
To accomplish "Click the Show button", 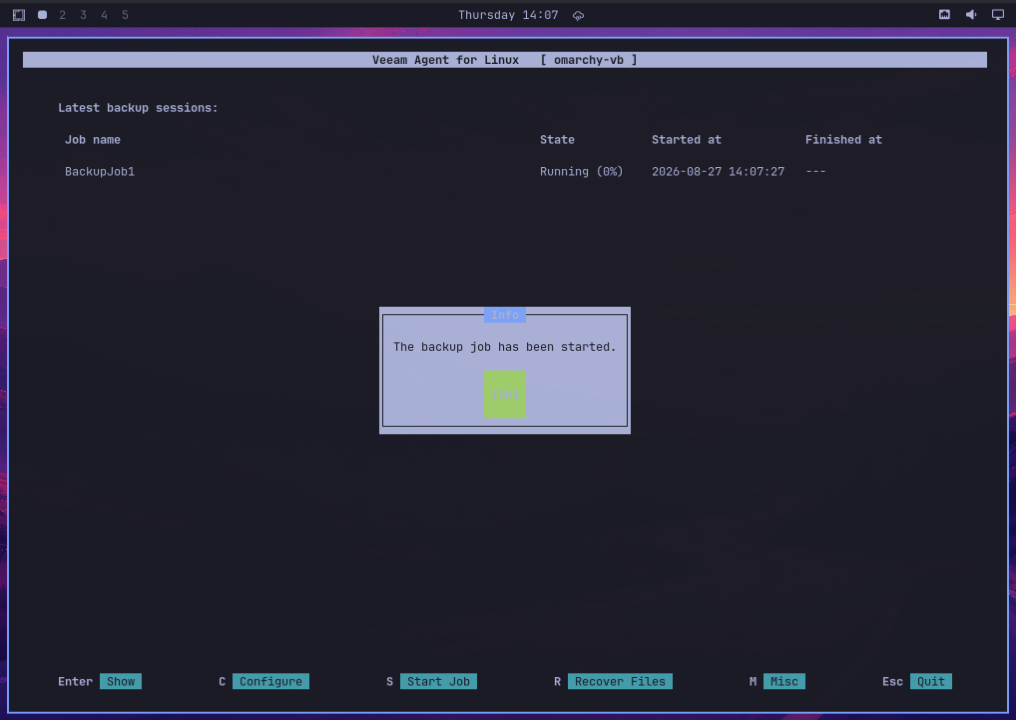I will click(x=121, y=681).
